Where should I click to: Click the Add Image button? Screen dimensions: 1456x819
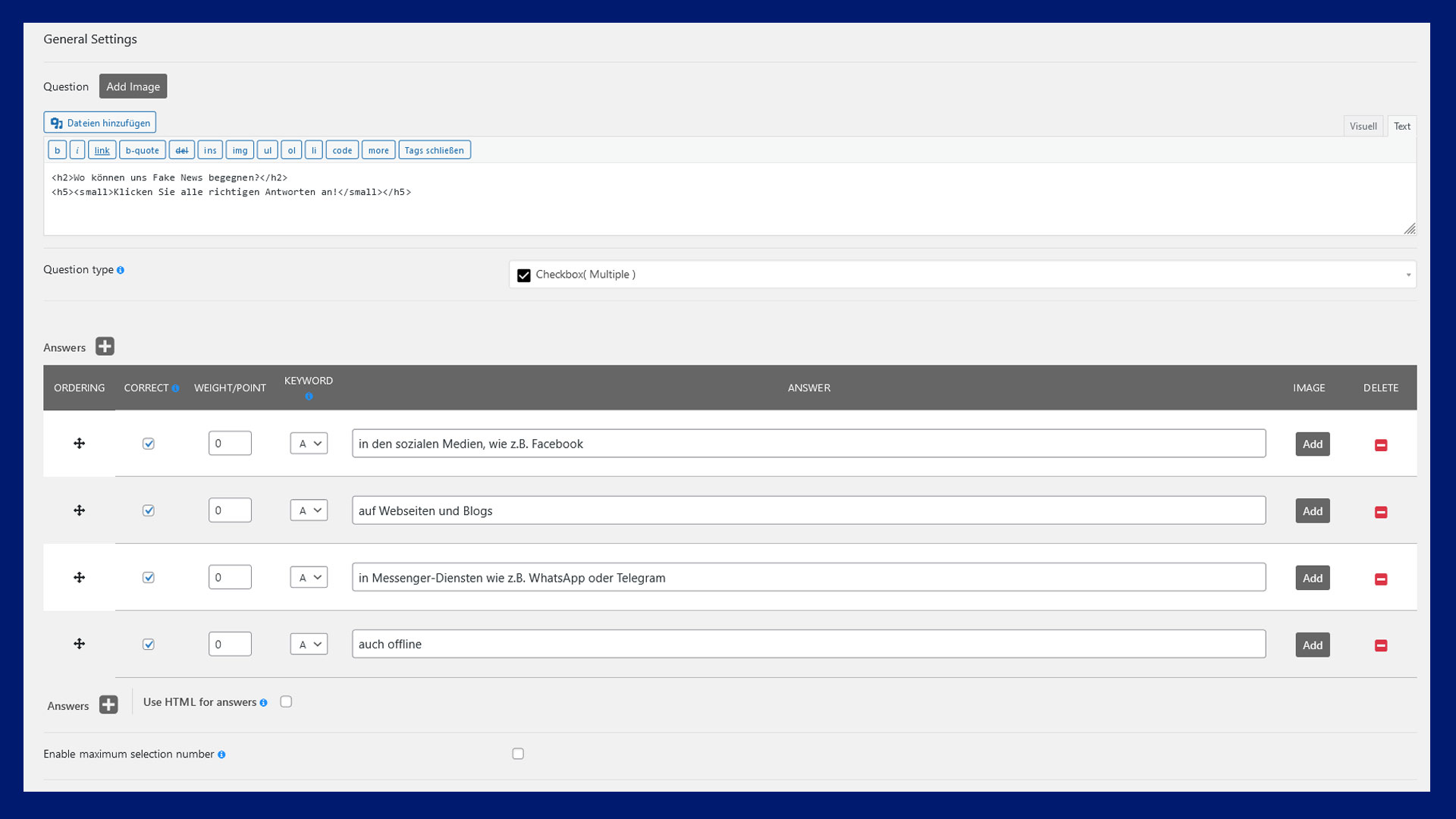[133, 86]
